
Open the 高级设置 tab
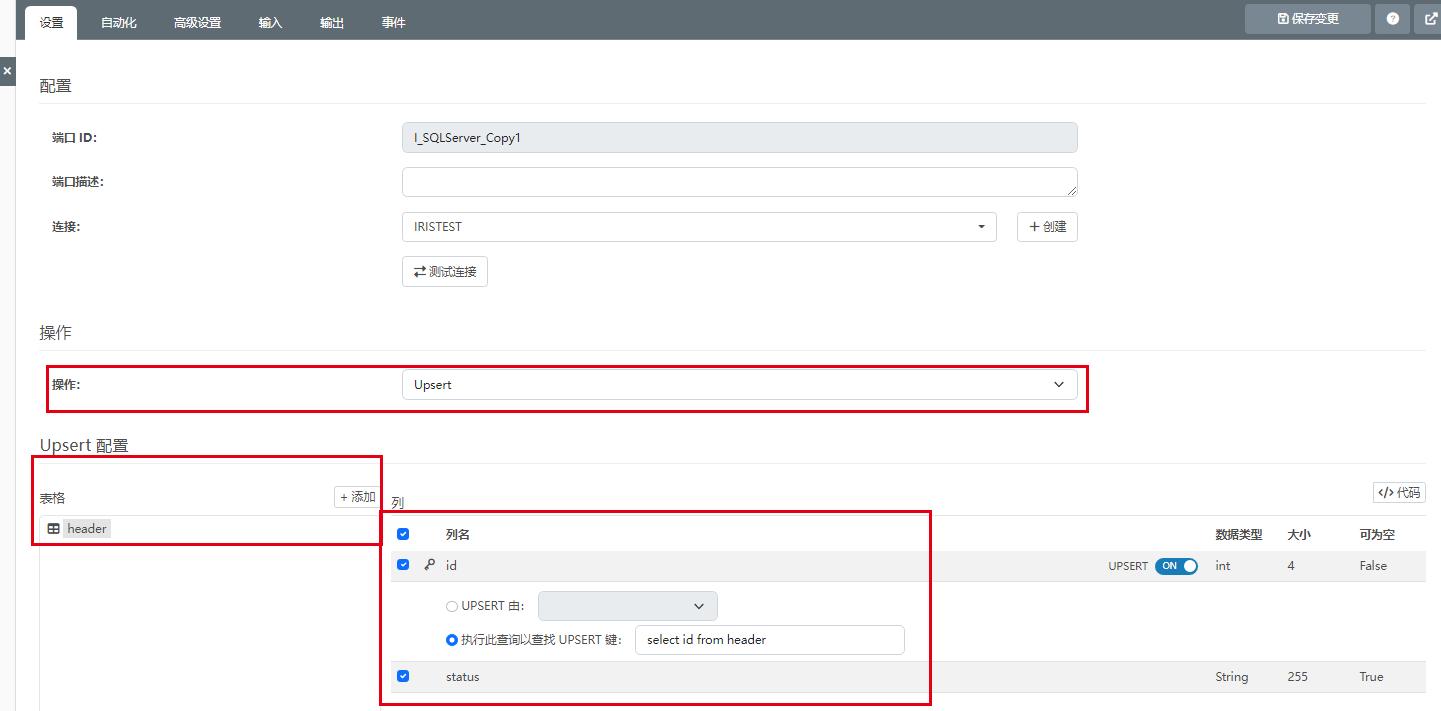[197, 22]
